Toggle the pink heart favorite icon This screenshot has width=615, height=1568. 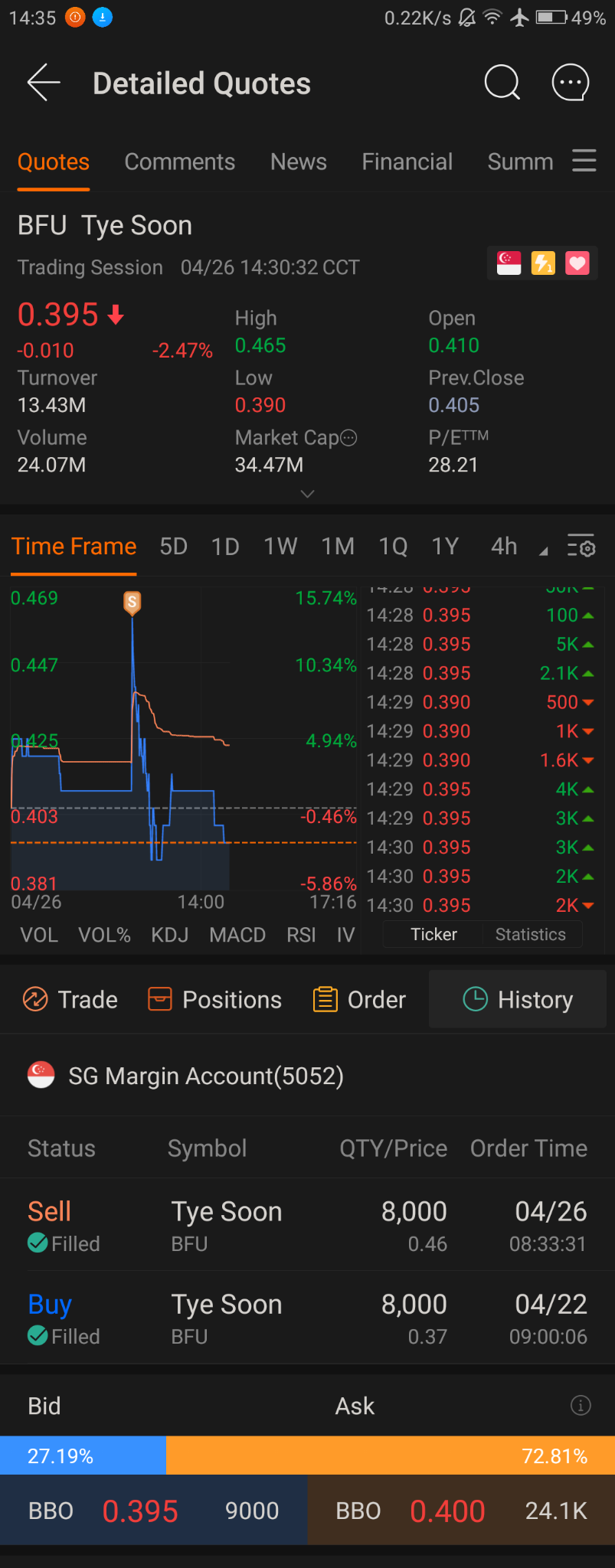coord(577,263)
